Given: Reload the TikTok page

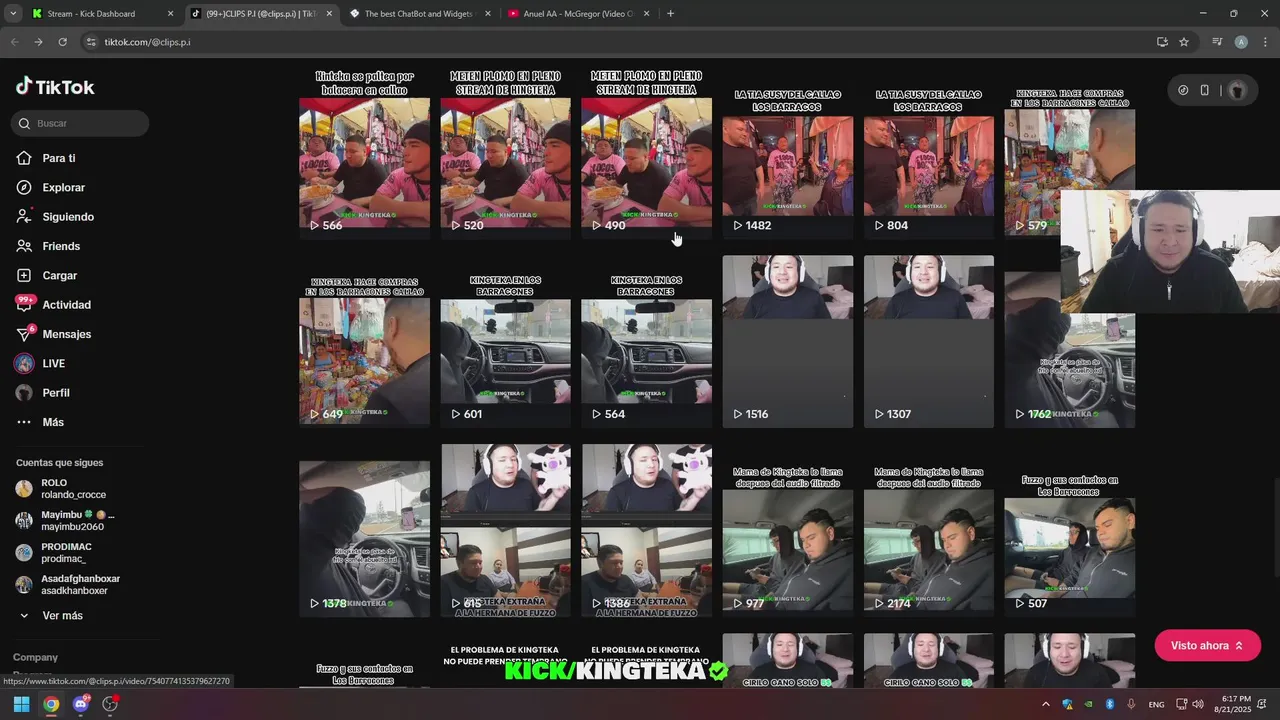Looking at the screenshot, I should [x=62, y=42].
